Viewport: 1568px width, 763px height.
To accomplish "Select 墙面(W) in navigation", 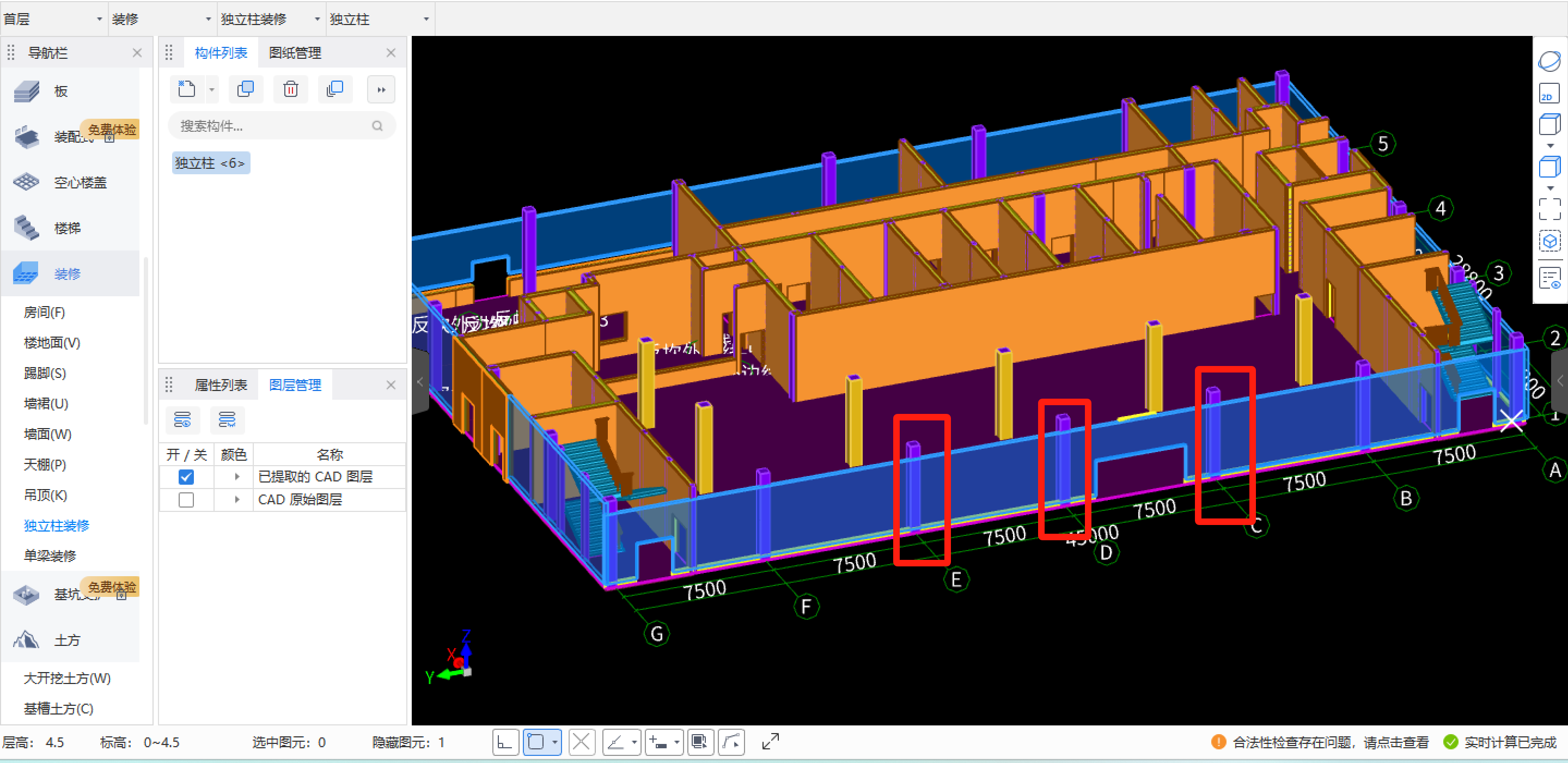I will (47, 434).
